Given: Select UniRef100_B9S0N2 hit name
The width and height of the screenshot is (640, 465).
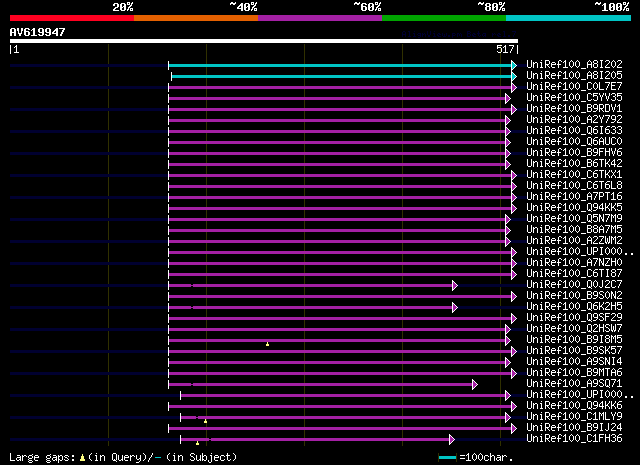Looking at the screenshot, I should pyautogui.click(x=574, y=296).
